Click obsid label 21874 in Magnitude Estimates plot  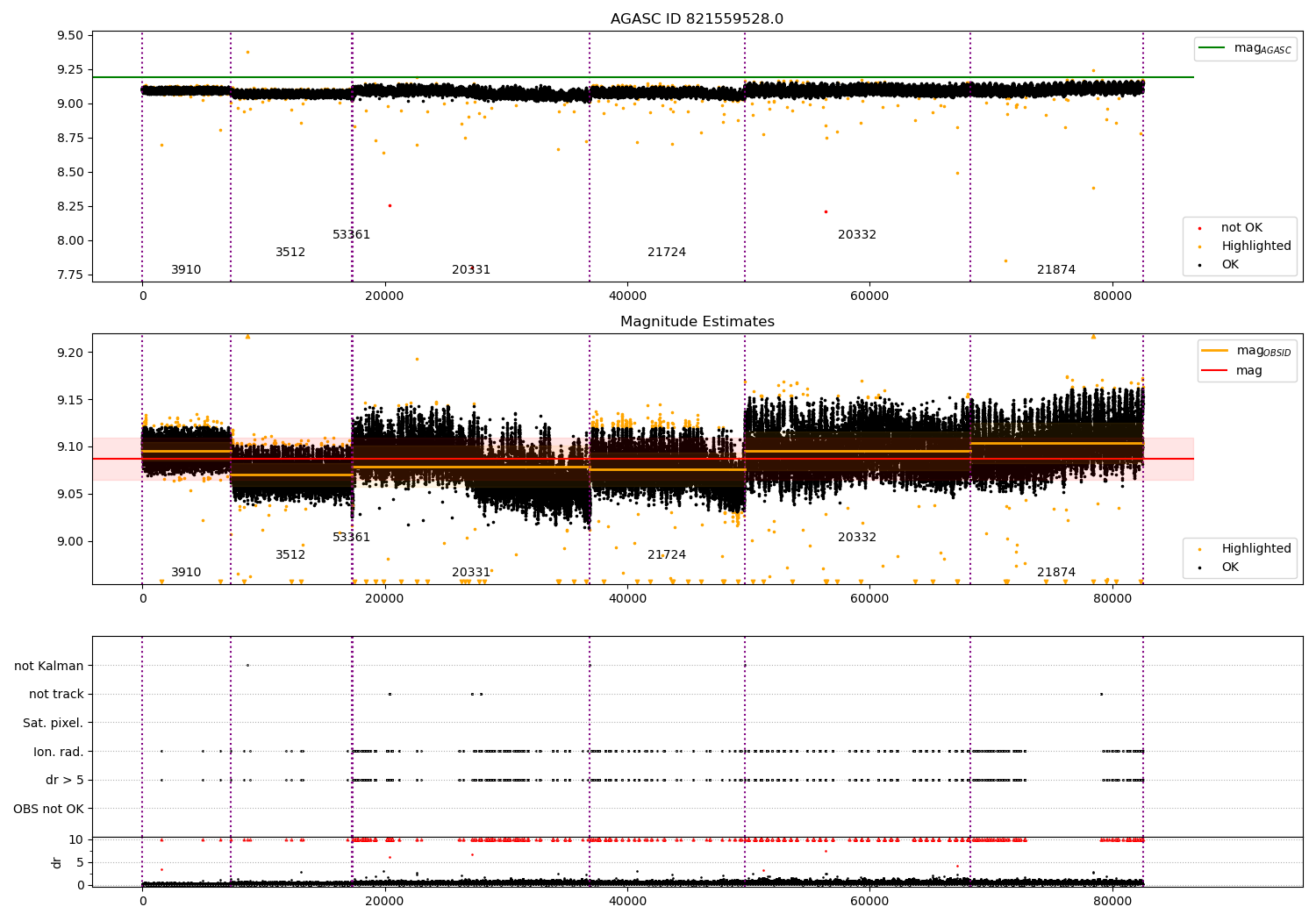1056,573
